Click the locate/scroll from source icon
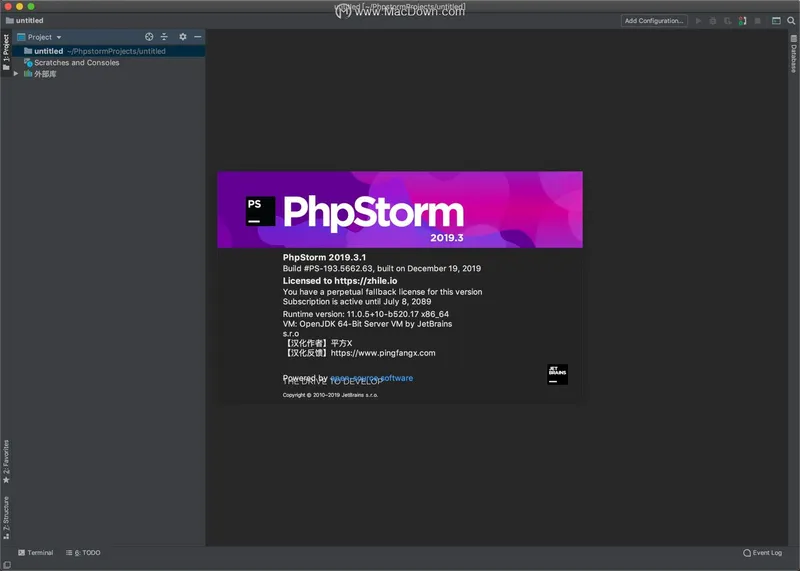The height and width of the screenshot is (571, 800). tap(149, 37)
